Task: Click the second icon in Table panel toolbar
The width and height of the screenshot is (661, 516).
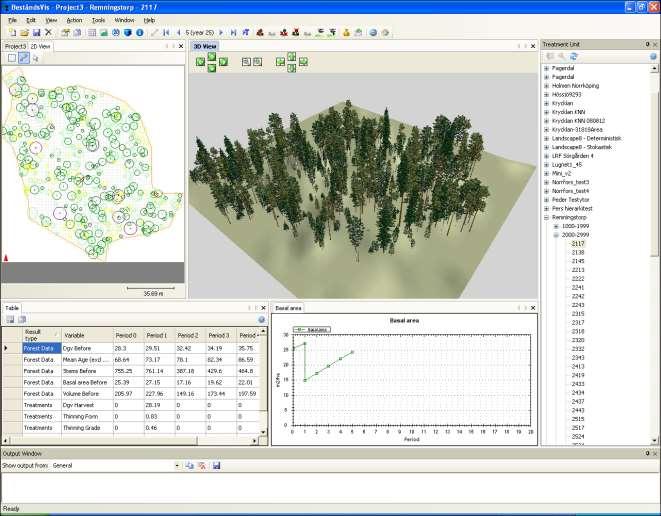Action: [x=22, y=320]
